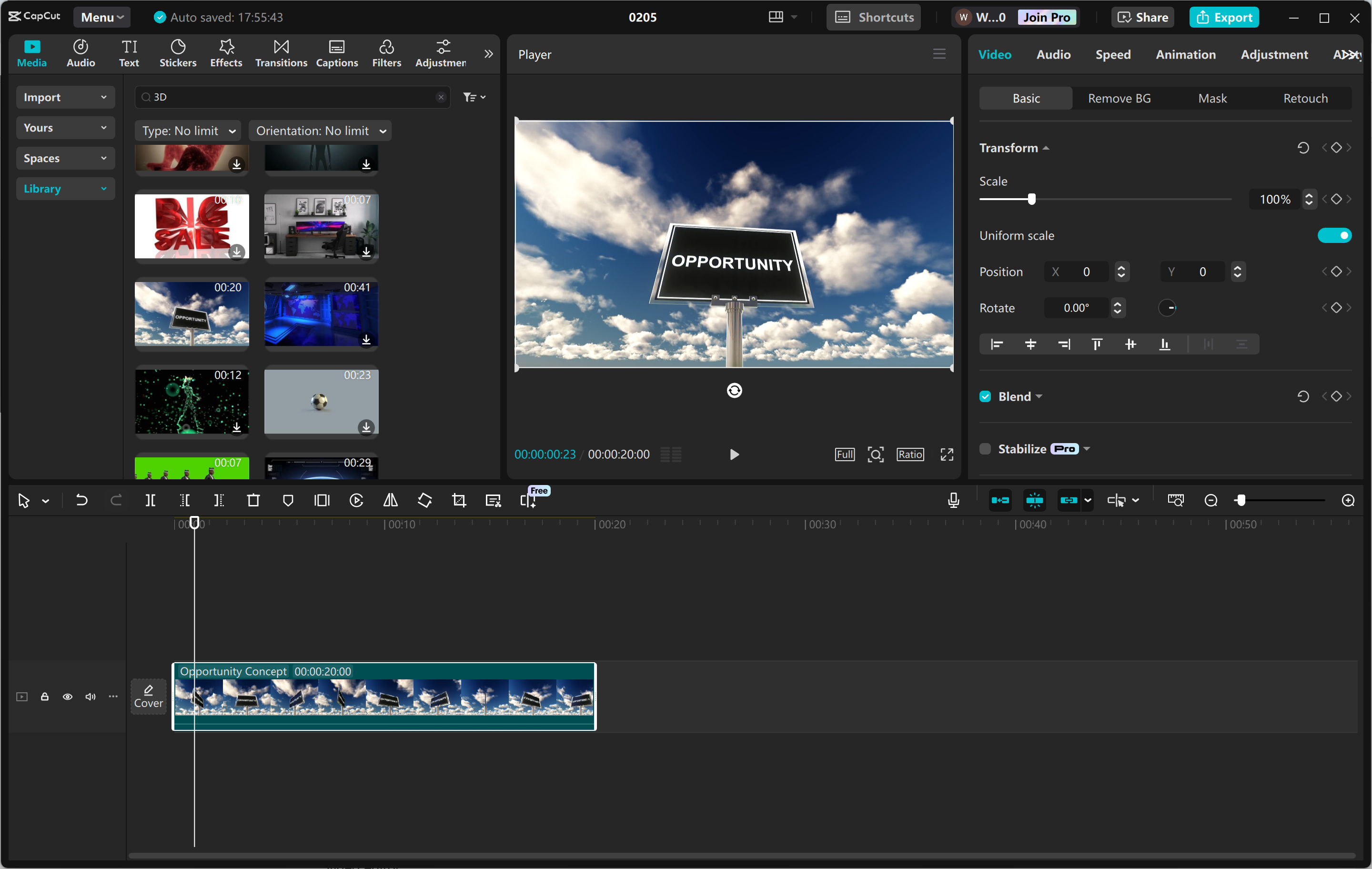Click the Rotate clip icon
The image size is (1372, 869).
click(424, 500)
